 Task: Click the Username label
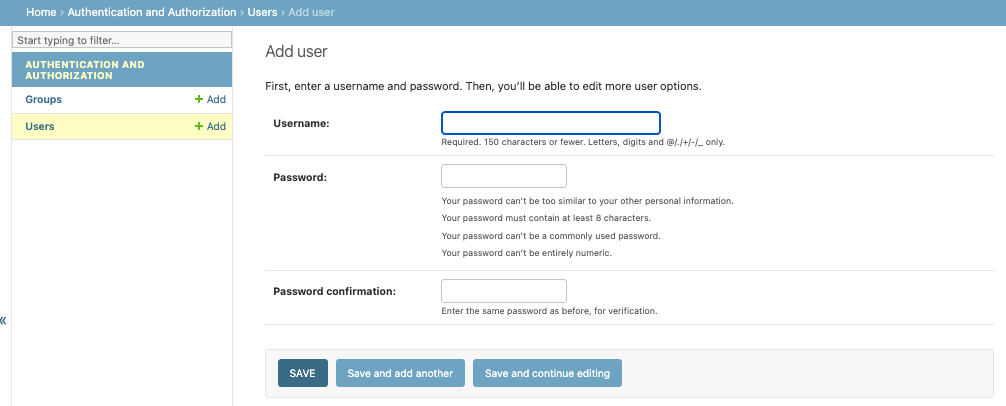click(x=301, y=123)
